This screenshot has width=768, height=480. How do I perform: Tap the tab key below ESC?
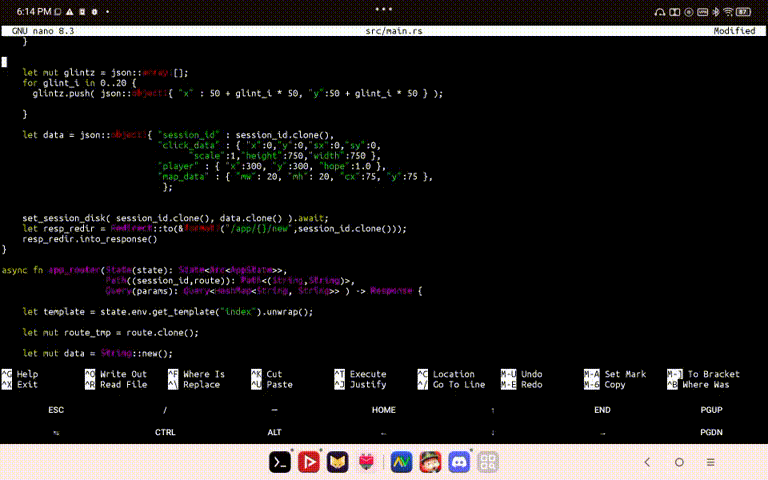(x=56, y=432)
